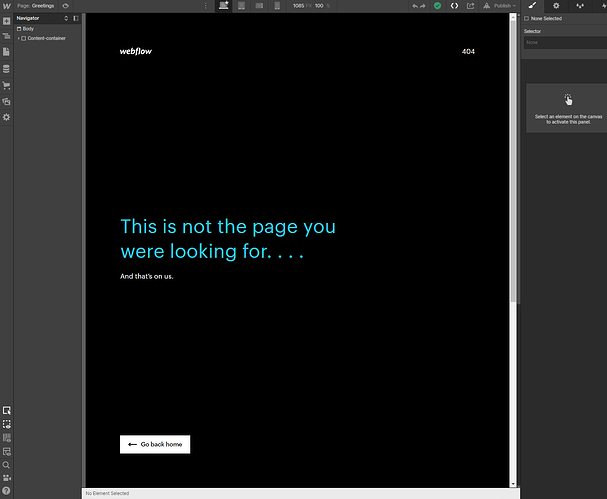Switch to the Element Settings gear tab
Image resolution: width=607 pixels, height=499 pixels.
[556, 6]
